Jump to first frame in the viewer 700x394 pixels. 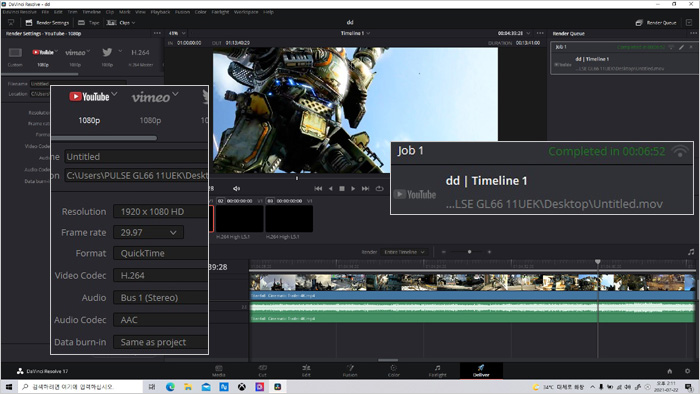click(318, 189)
